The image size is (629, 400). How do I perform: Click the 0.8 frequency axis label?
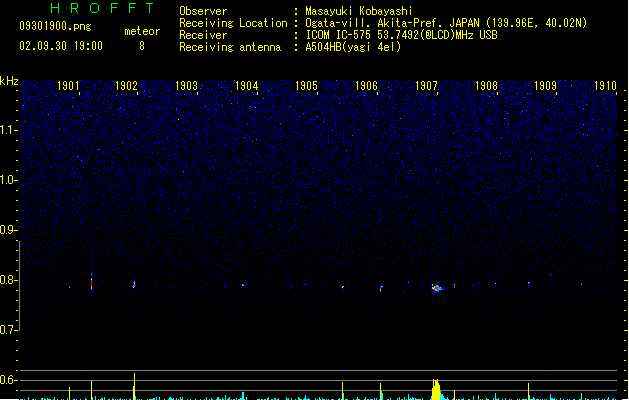pyautogui.click(x=8, y=280)
